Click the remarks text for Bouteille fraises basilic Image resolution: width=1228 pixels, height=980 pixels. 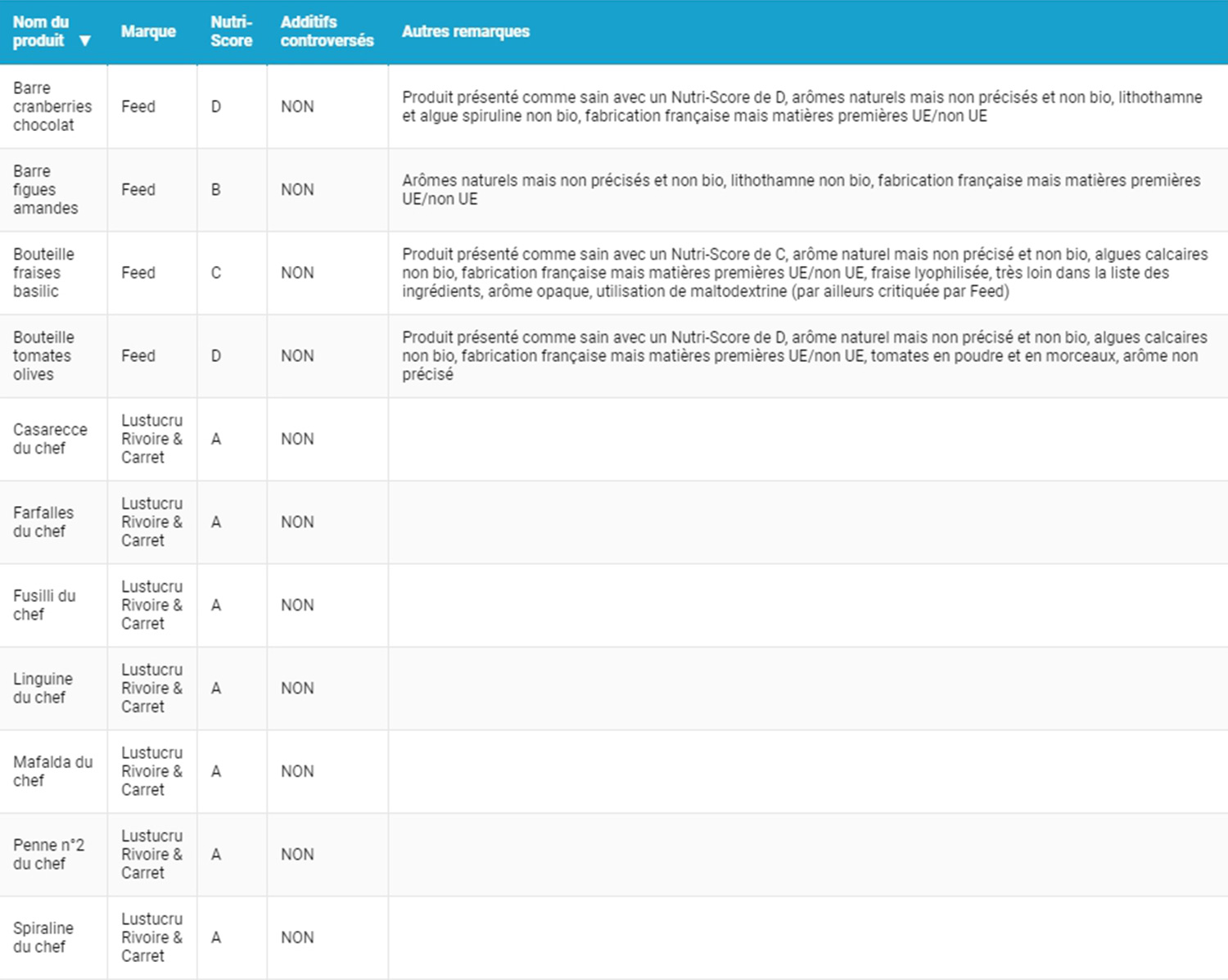pos(804,273)
